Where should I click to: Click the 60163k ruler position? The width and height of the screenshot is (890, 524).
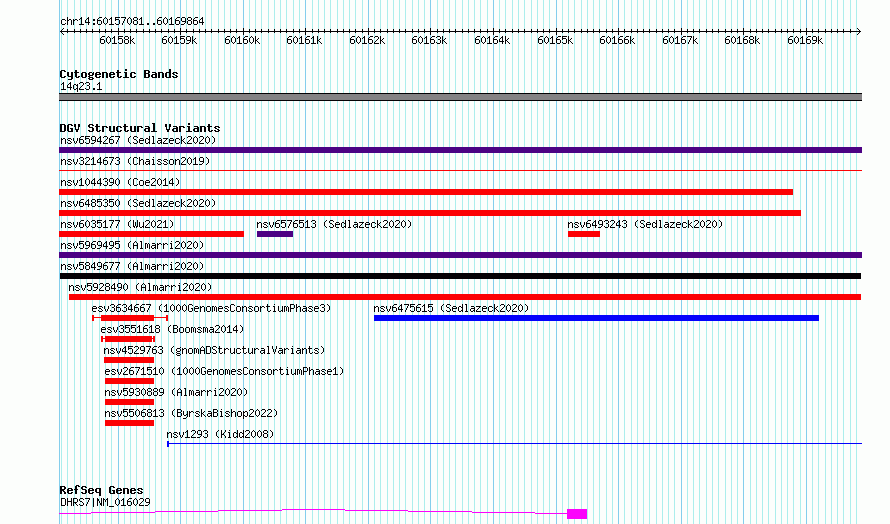429,40
